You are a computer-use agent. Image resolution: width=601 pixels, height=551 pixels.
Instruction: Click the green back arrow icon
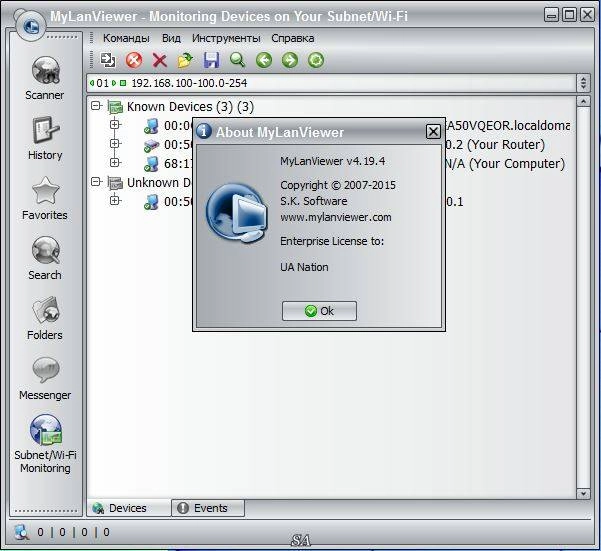264,60
